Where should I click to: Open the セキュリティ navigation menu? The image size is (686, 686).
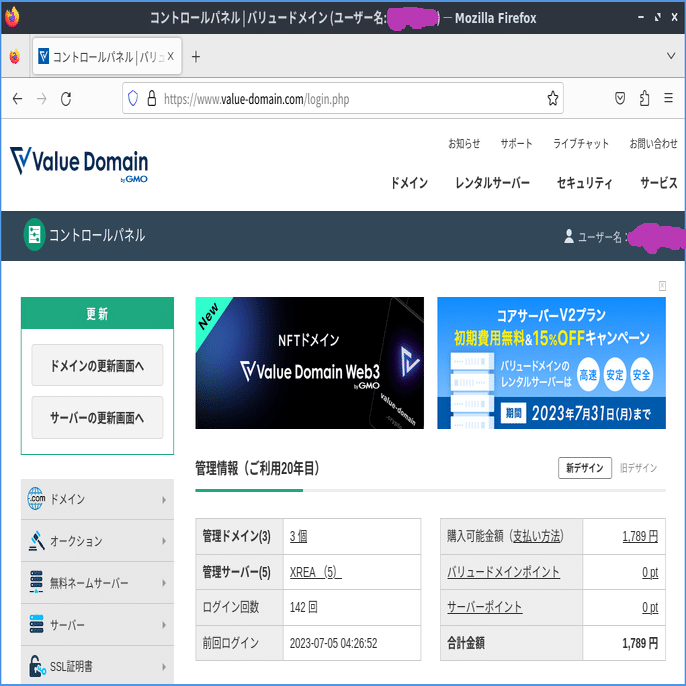click(584, 182)
